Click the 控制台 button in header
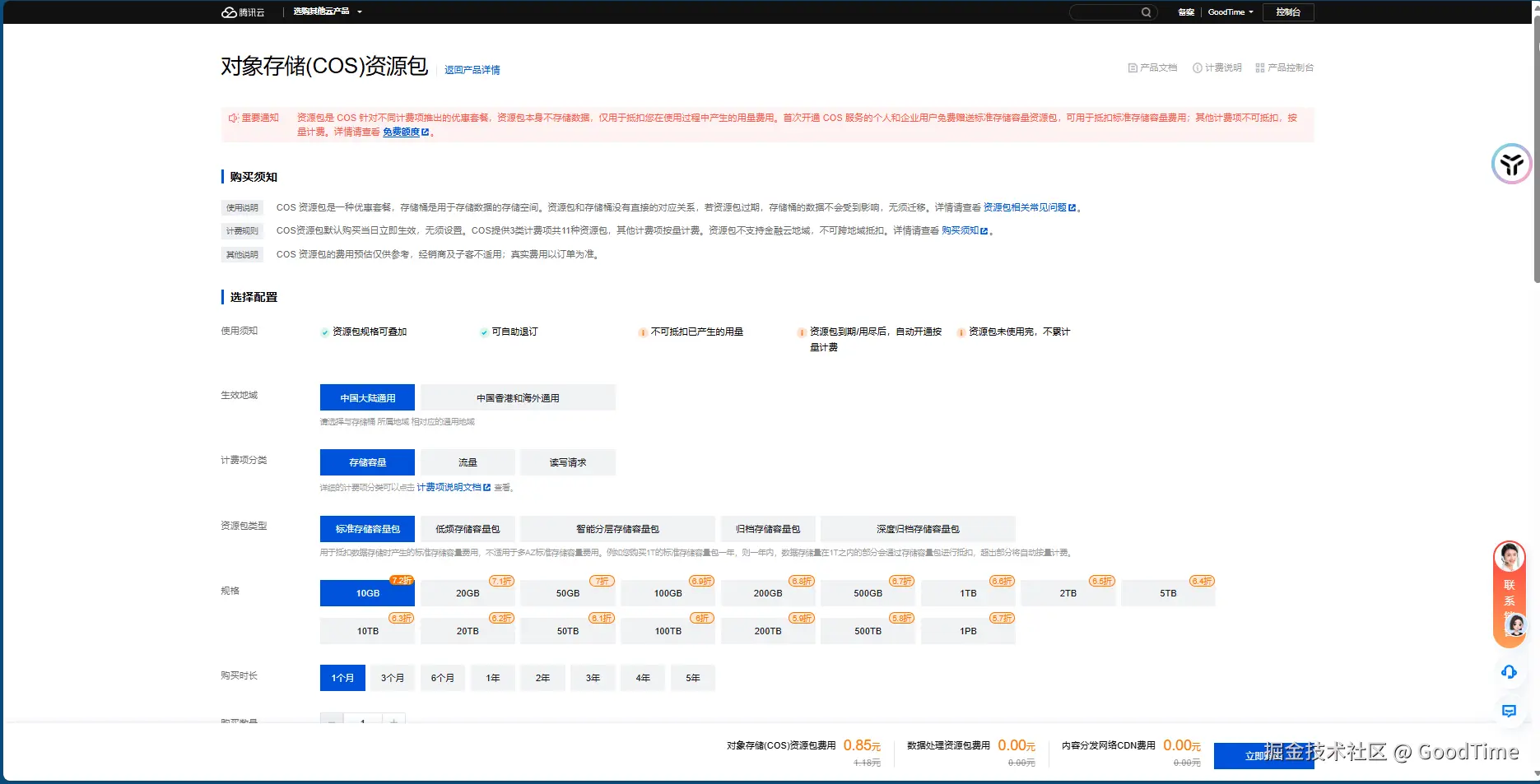The height and width of the screenshot is (784, 1540). point(1288,12)
